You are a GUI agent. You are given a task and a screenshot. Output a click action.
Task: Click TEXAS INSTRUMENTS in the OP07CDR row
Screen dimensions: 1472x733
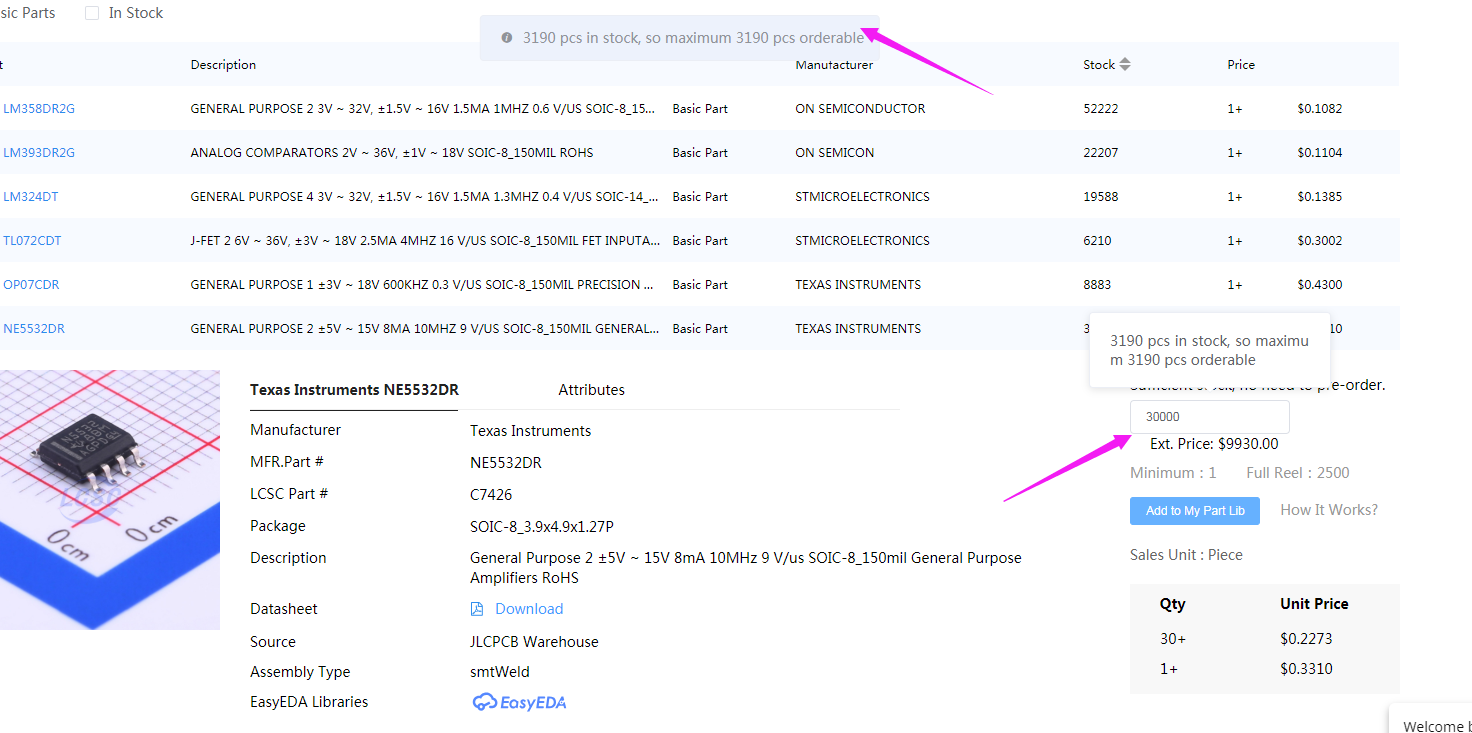tap(858, 285)
